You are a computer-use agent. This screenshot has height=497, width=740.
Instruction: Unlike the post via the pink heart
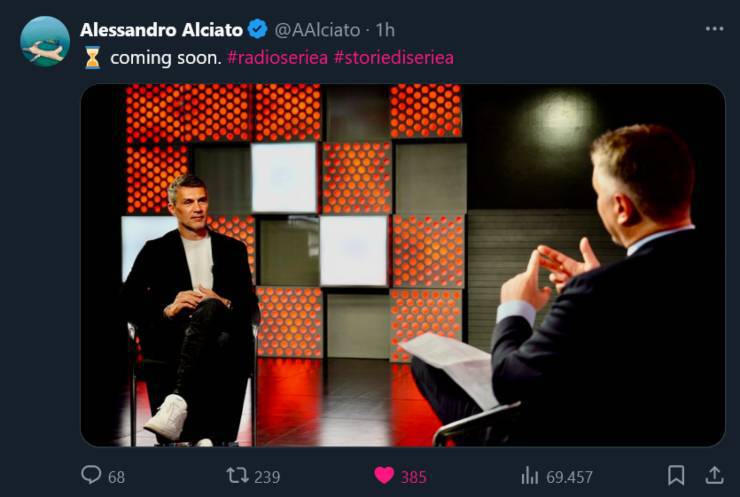coord(384,475)
